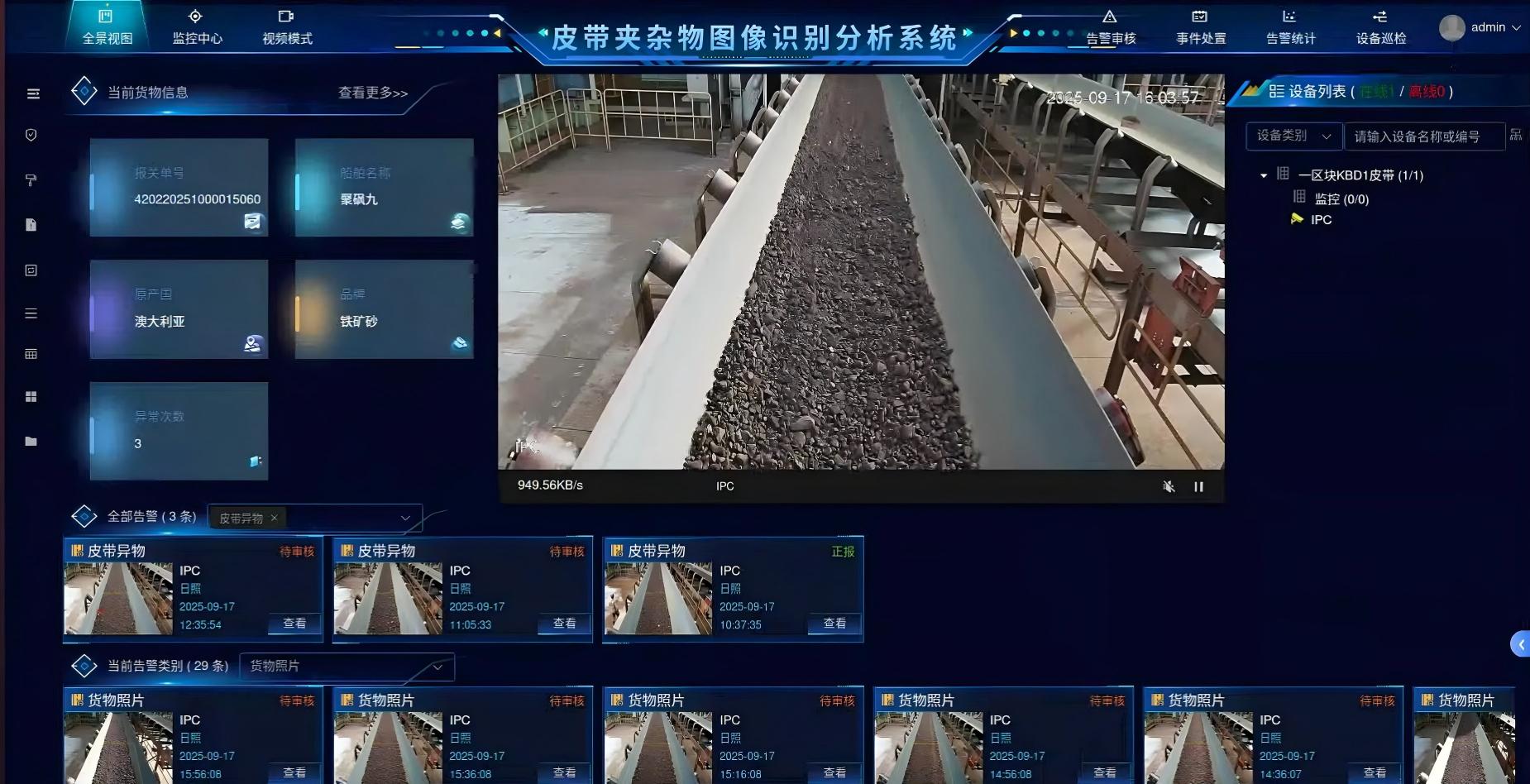Open the 监控中心 tab
The width and height of the screenshot is (1530, 784).
pos(197,27)
